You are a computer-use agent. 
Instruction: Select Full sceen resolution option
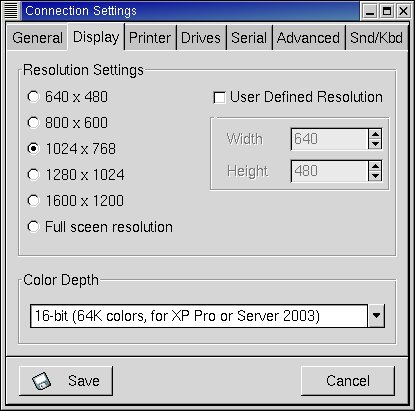tap(33, 227)
